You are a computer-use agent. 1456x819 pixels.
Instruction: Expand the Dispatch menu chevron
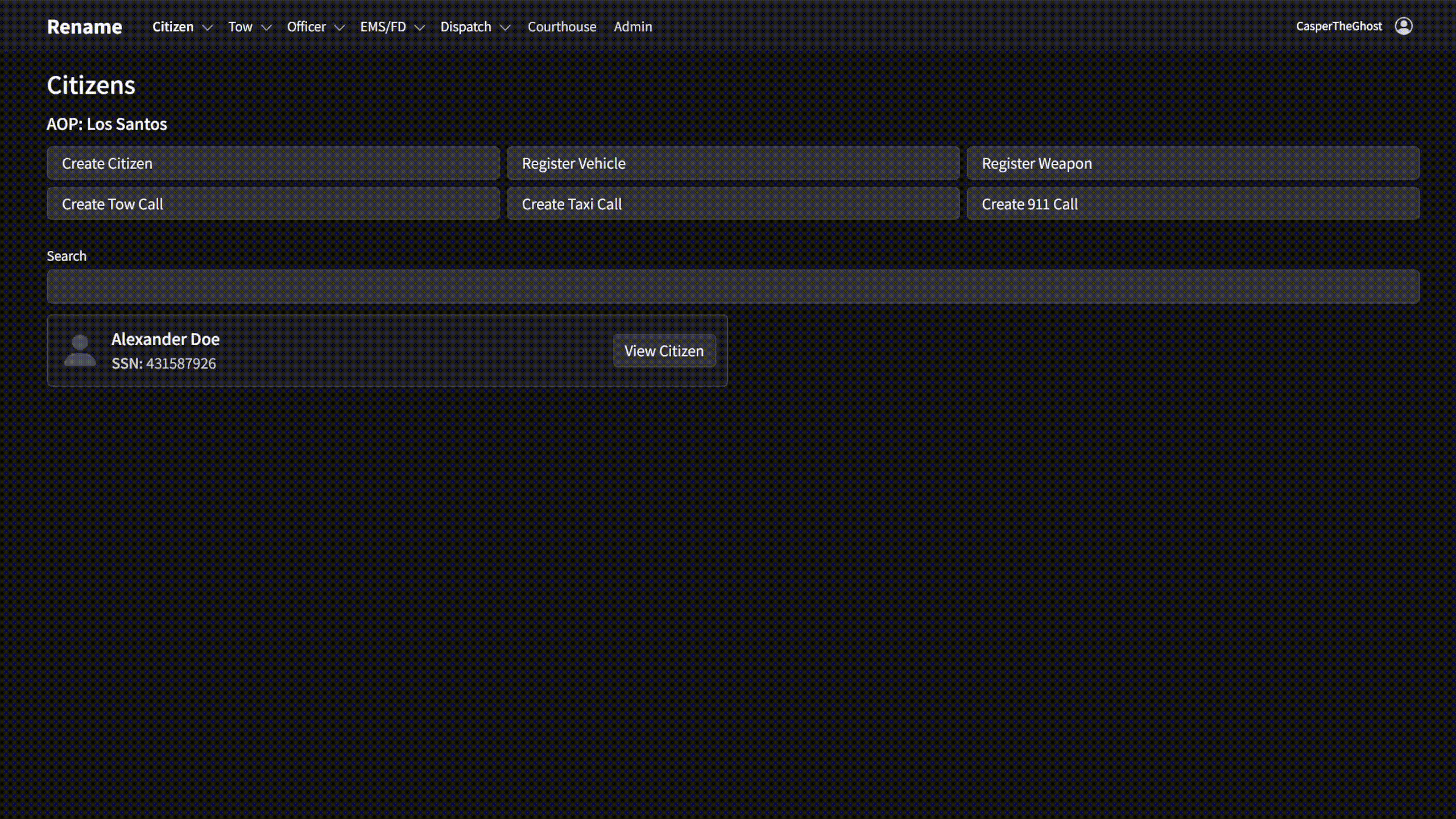coord(505,27)
